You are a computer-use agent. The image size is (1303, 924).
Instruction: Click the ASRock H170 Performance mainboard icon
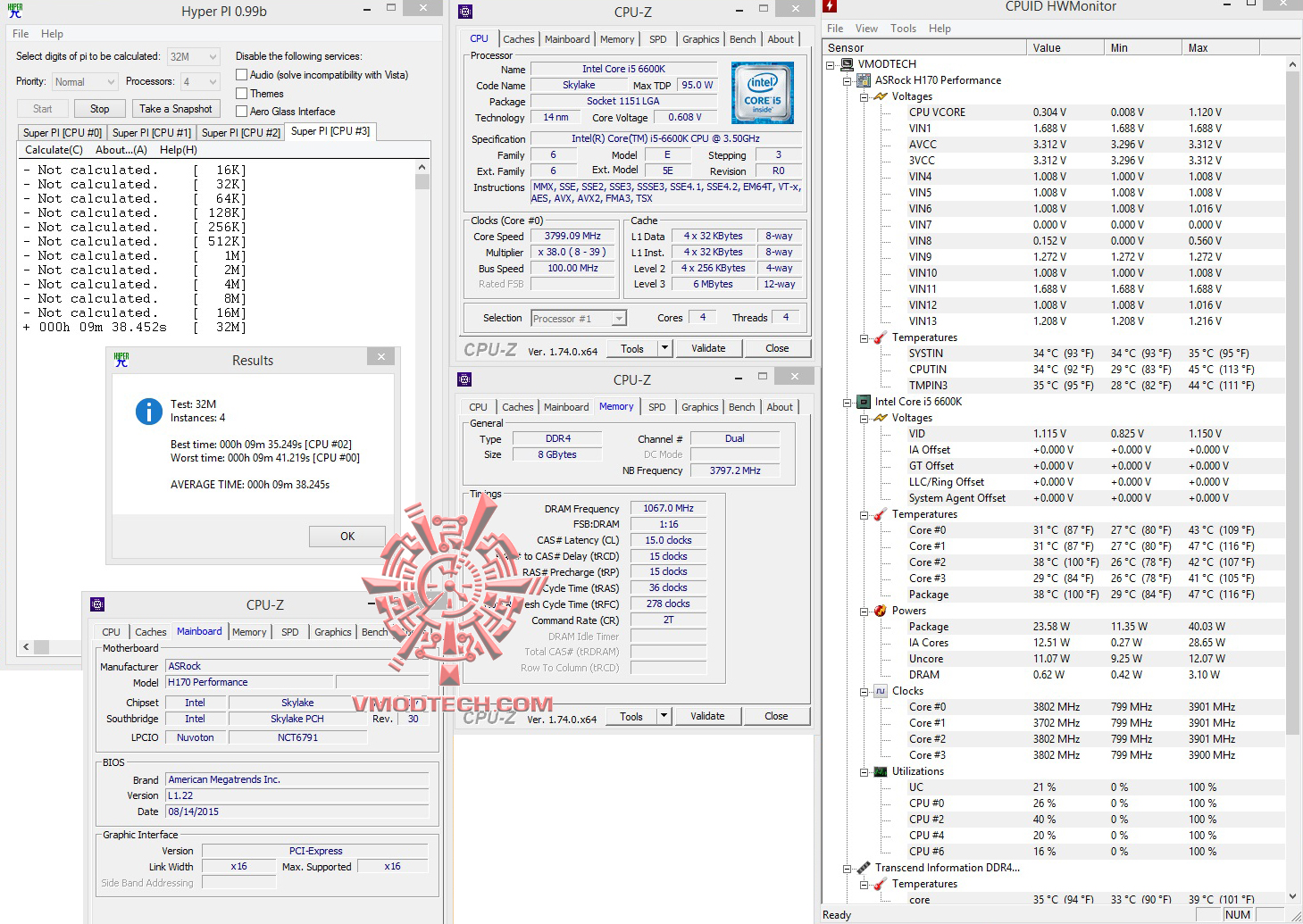coord(864,80)
